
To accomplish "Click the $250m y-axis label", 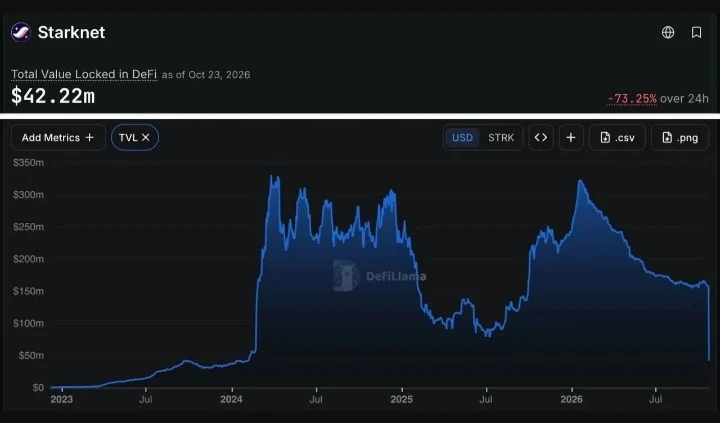I will tap(28, 227).
